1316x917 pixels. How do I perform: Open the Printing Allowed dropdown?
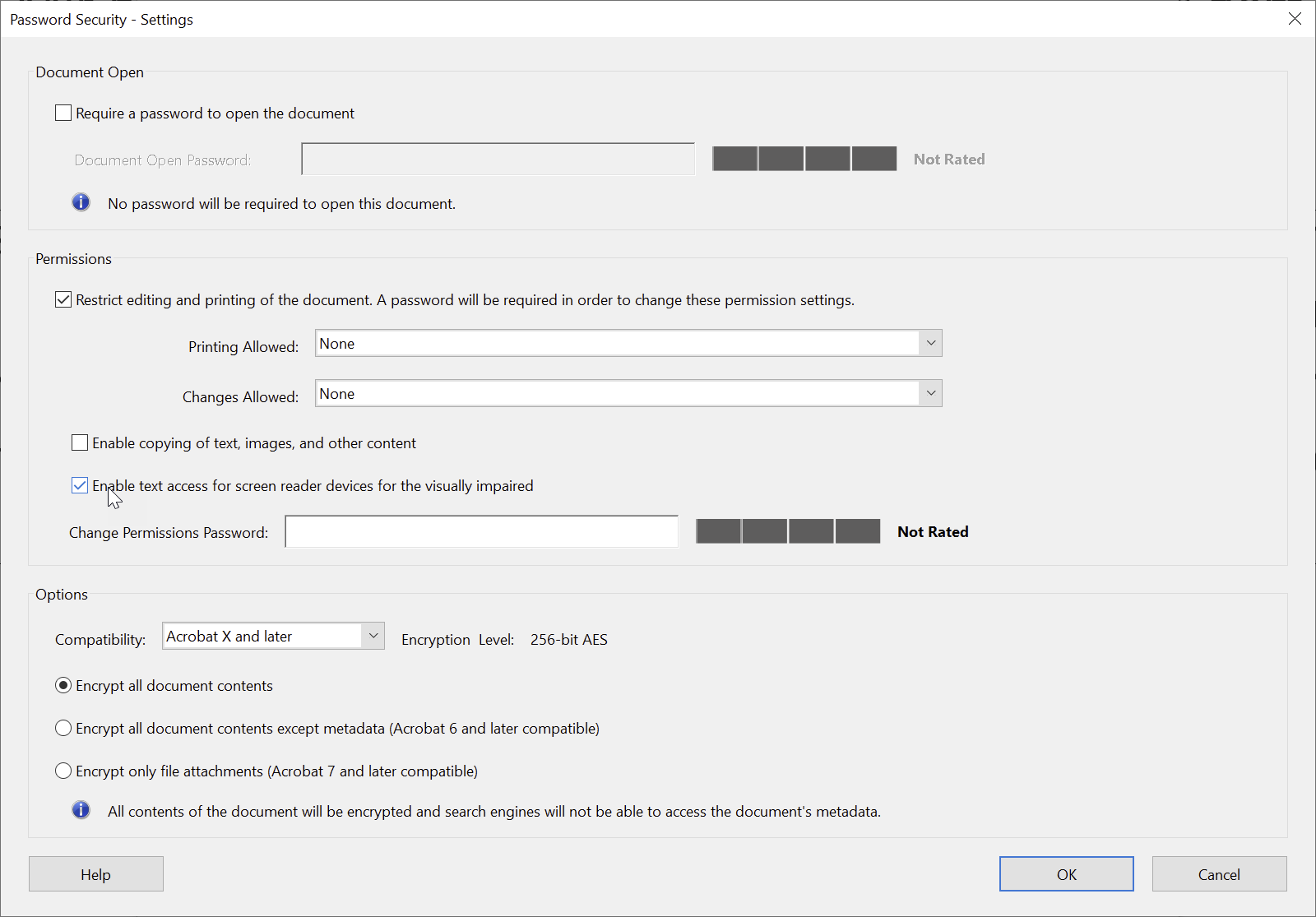coord(930,343)
